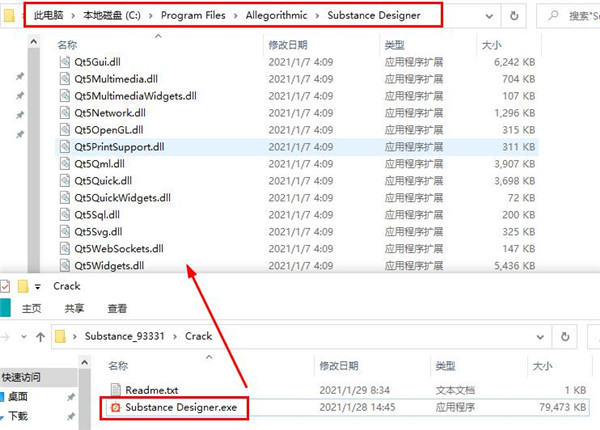Select 快速访问 in navigation pane
Screen dimensions: 600x430
point(21,378)
